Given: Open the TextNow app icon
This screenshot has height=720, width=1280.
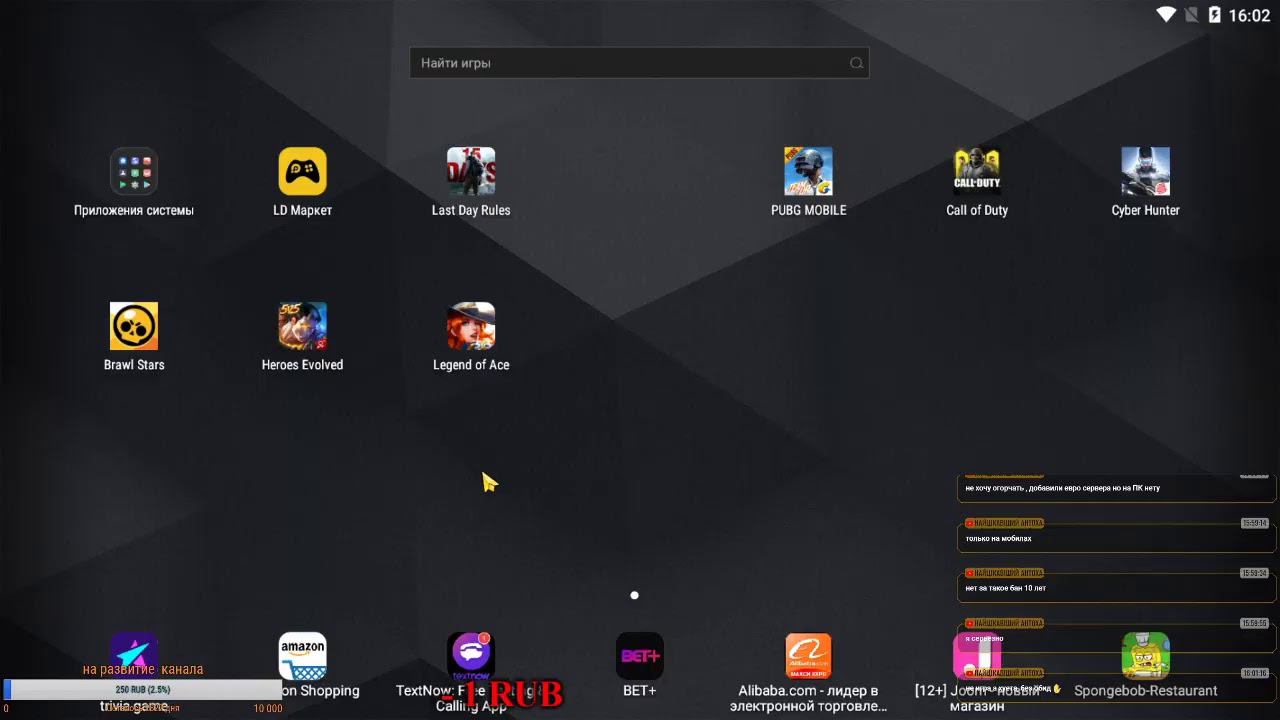Looking at the screenshot, I should coord(471,656).
